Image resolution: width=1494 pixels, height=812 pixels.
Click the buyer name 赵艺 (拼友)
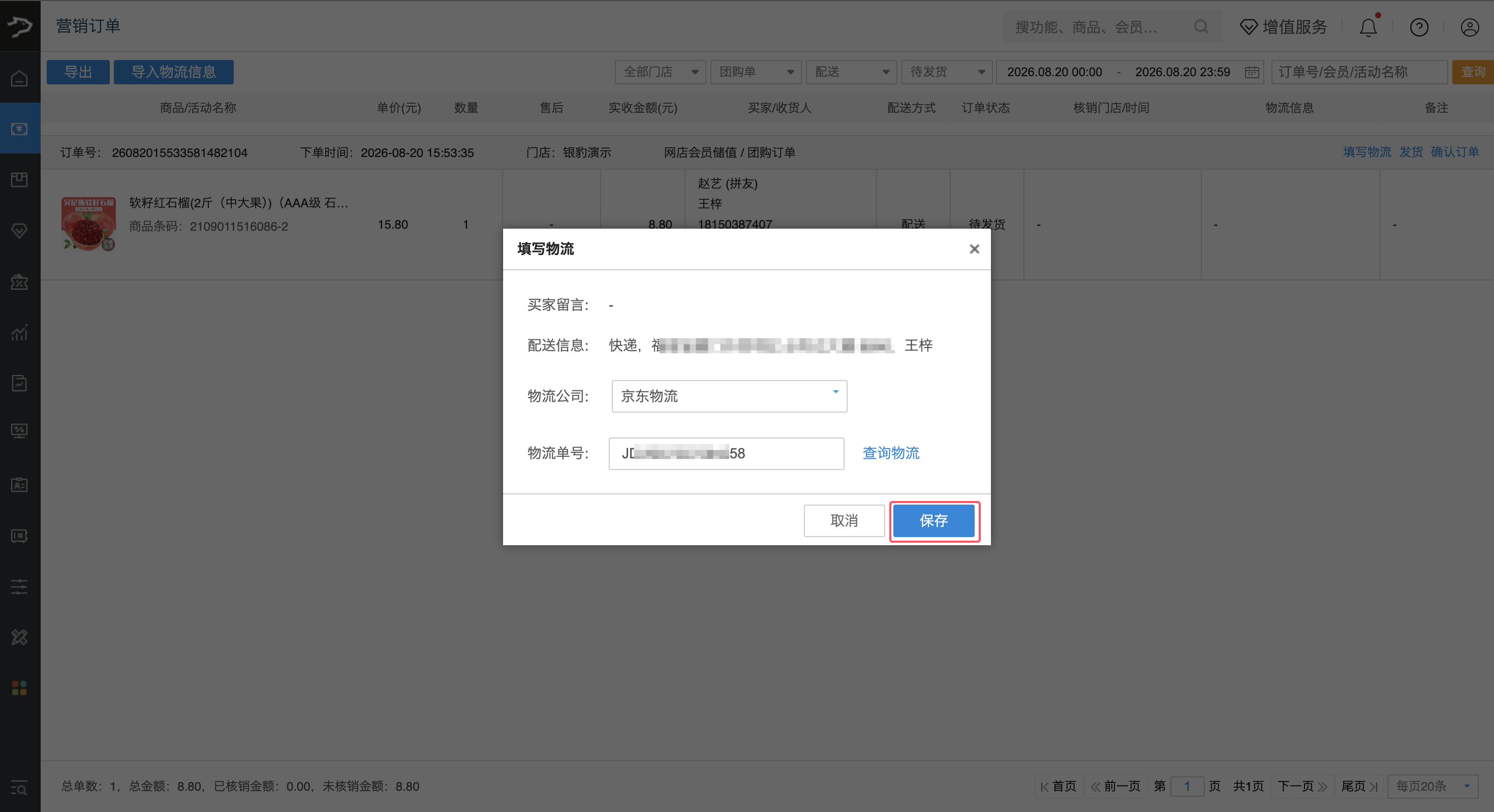click(x=728, y=183)
